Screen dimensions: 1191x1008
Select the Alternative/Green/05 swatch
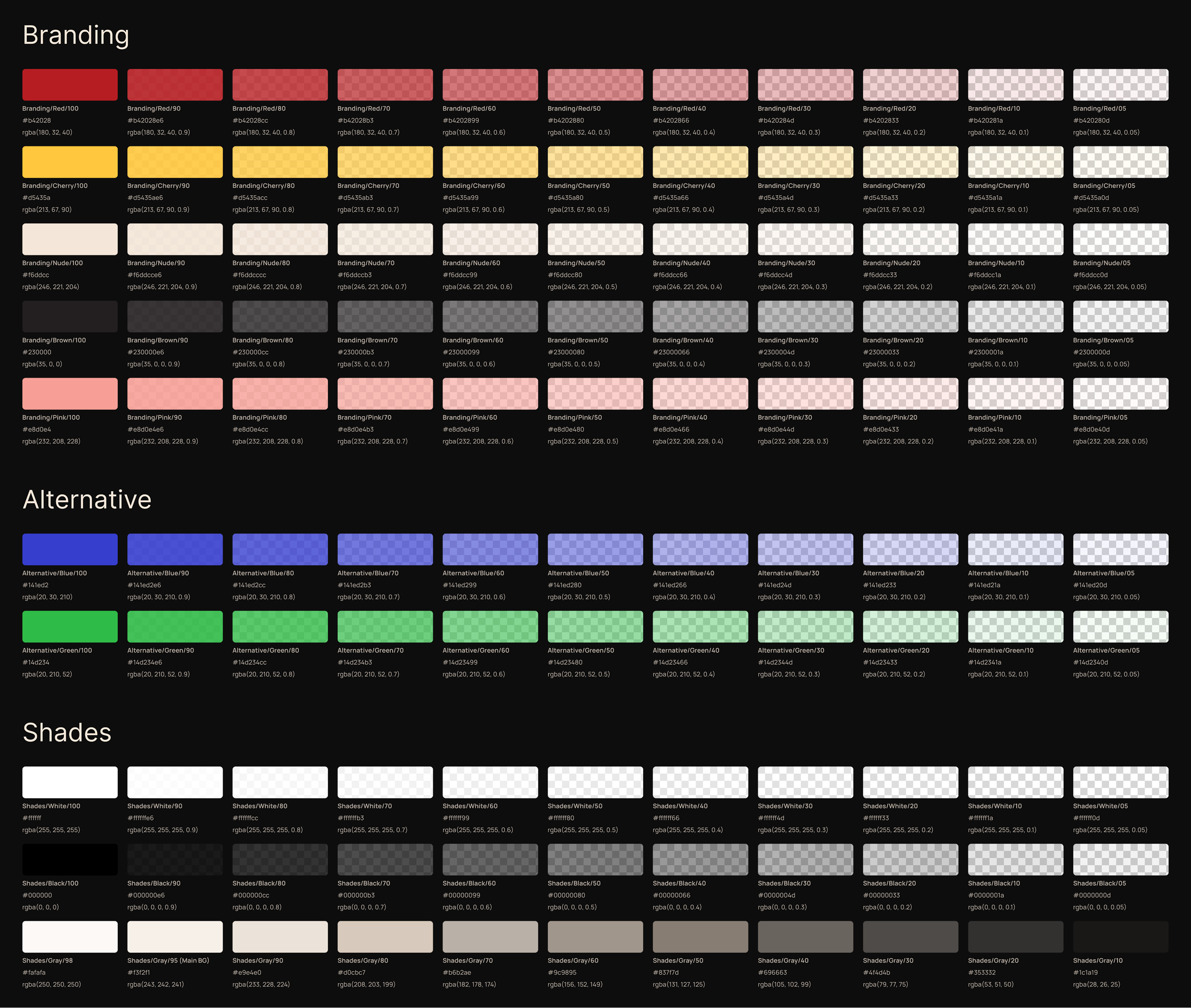pyautogui.click(x=1120, y=626)
